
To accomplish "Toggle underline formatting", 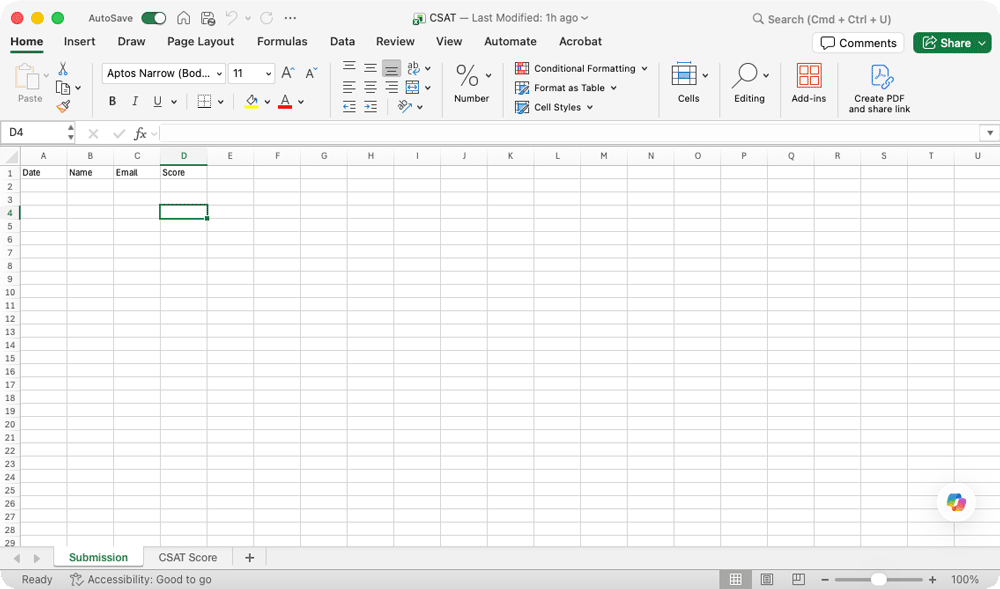I will click(x=158, y=101).
